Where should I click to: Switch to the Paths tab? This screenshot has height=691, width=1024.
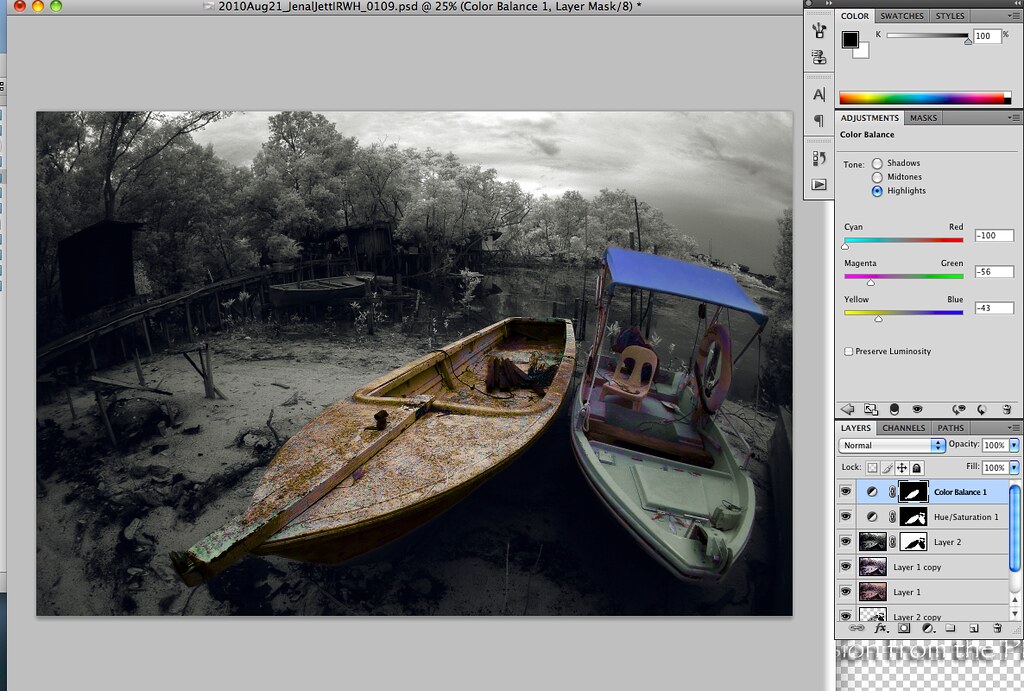click(x=951, y=428)
